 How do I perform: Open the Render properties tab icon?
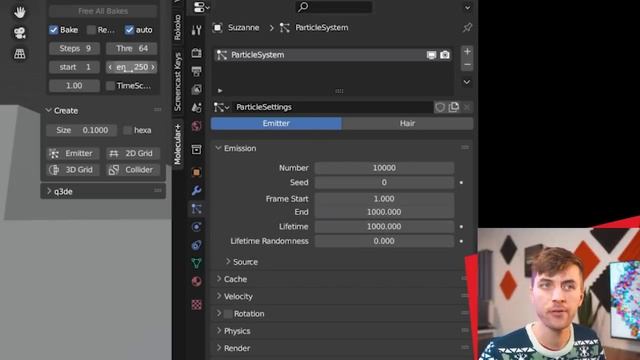coord(196,53)
